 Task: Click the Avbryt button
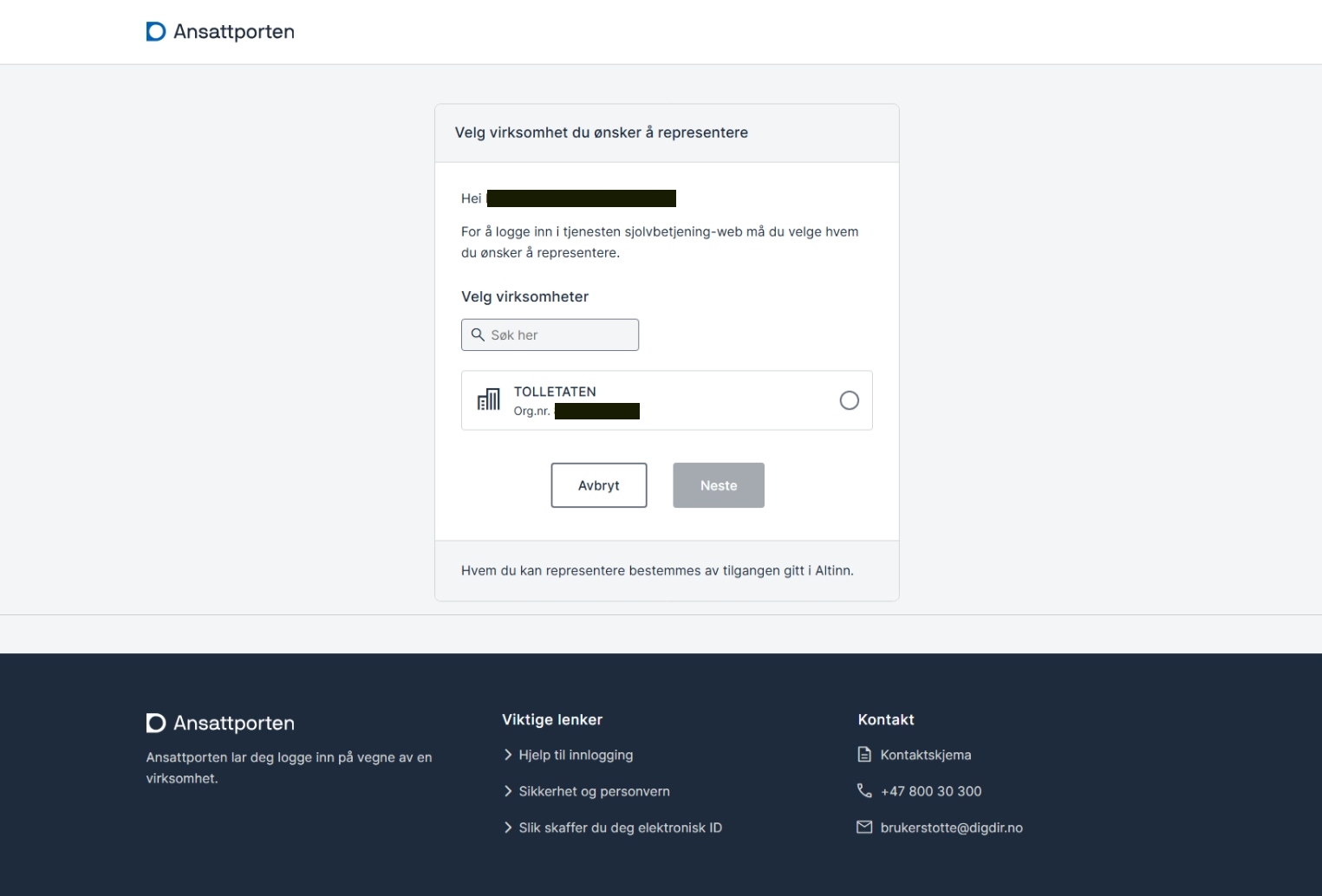coord(599,485)
